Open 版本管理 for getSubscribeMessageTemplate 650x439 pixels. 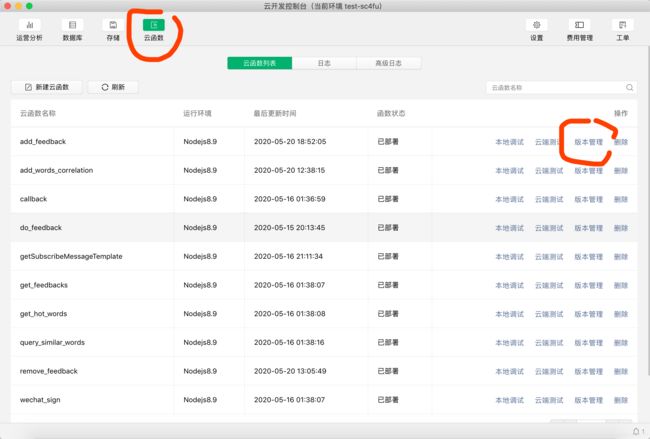588,257
